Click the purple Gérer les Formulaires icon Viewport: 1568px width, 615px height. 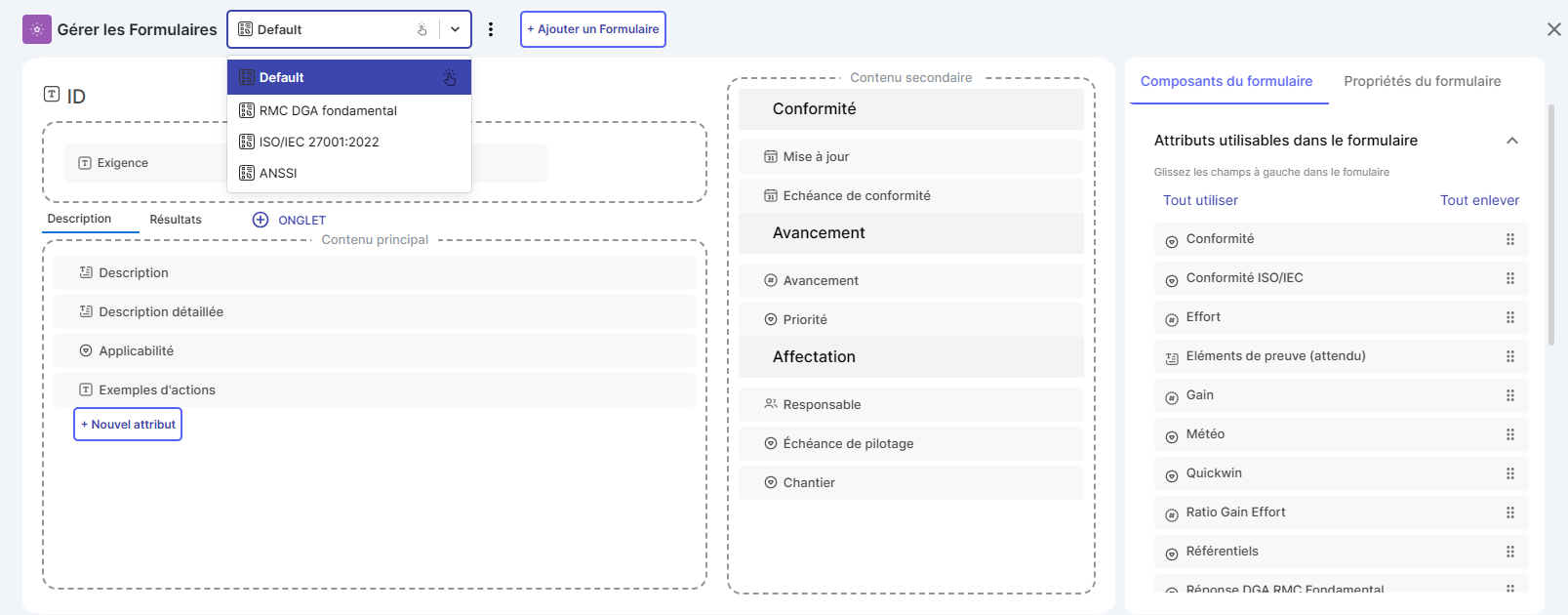[x=37, y=29]
